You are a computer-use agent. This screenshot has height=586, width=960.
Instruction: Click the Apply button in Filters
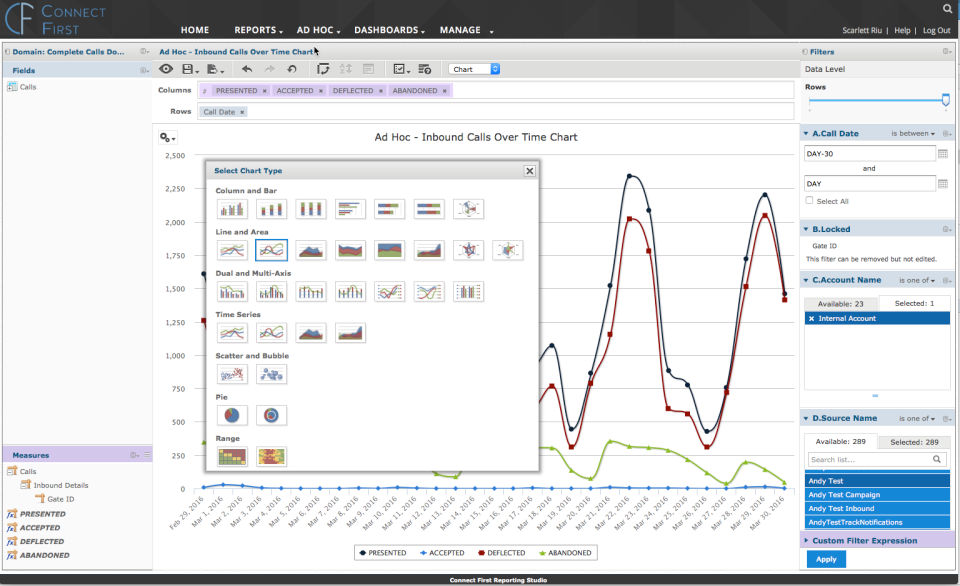826,559
